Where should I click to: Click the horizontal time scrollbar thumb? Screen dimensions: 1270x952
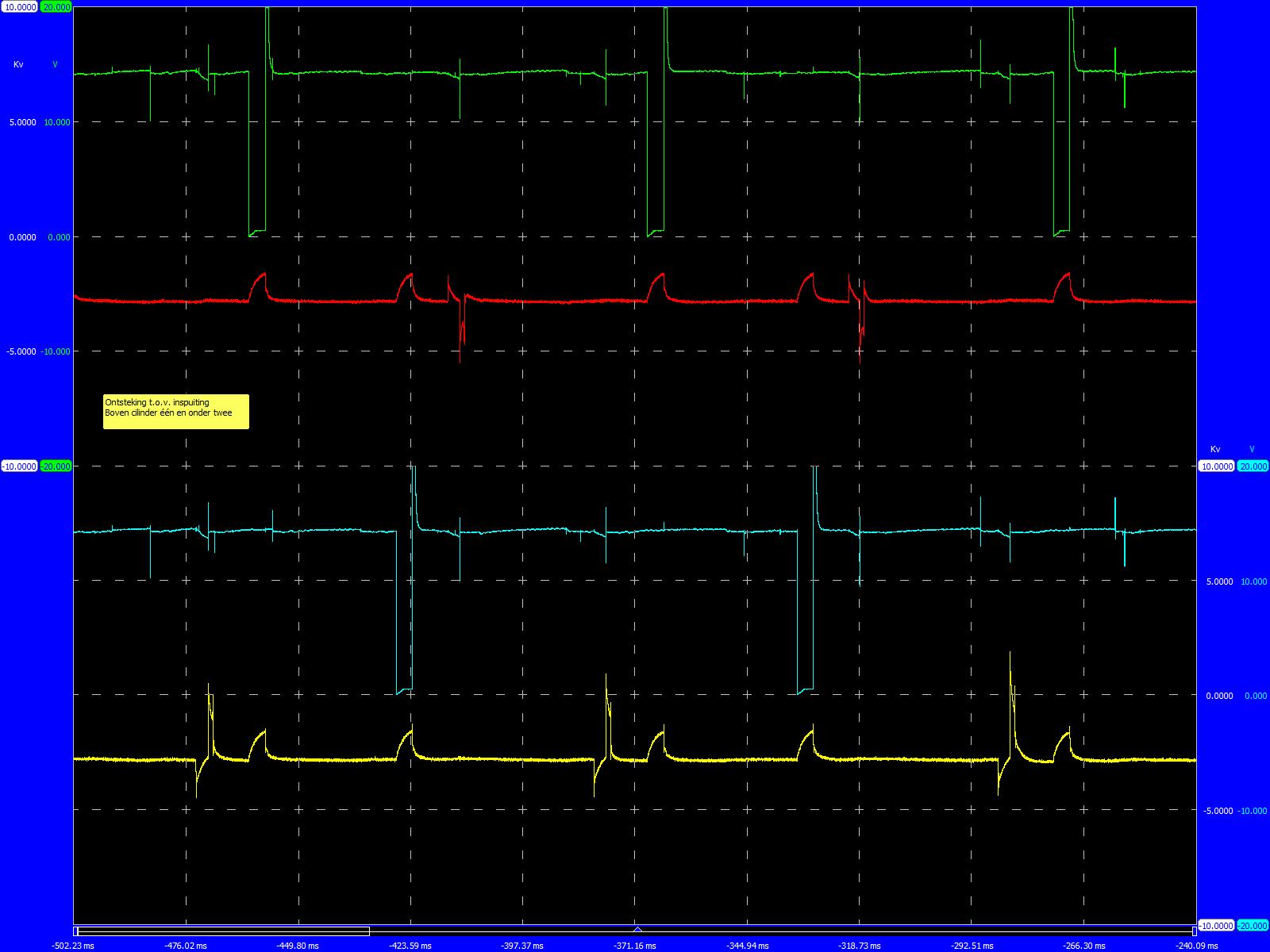(223, 931)
